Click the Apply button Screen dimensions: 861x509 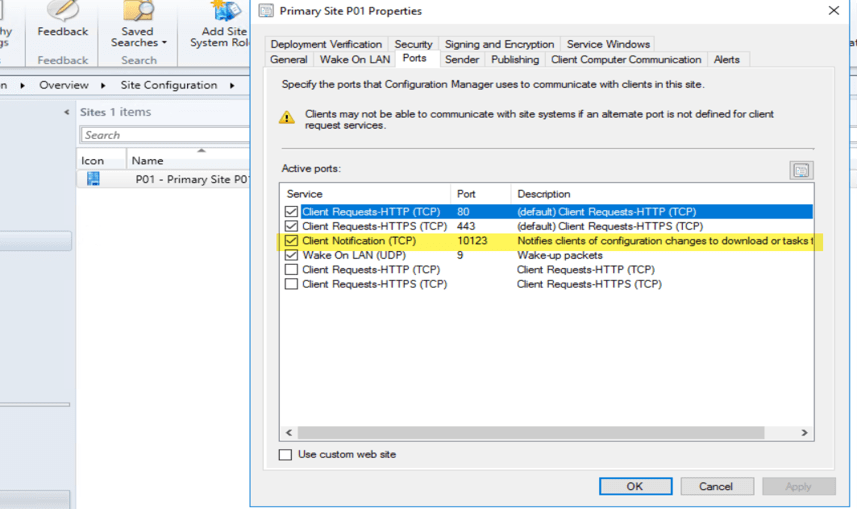(x=798, y=486)
